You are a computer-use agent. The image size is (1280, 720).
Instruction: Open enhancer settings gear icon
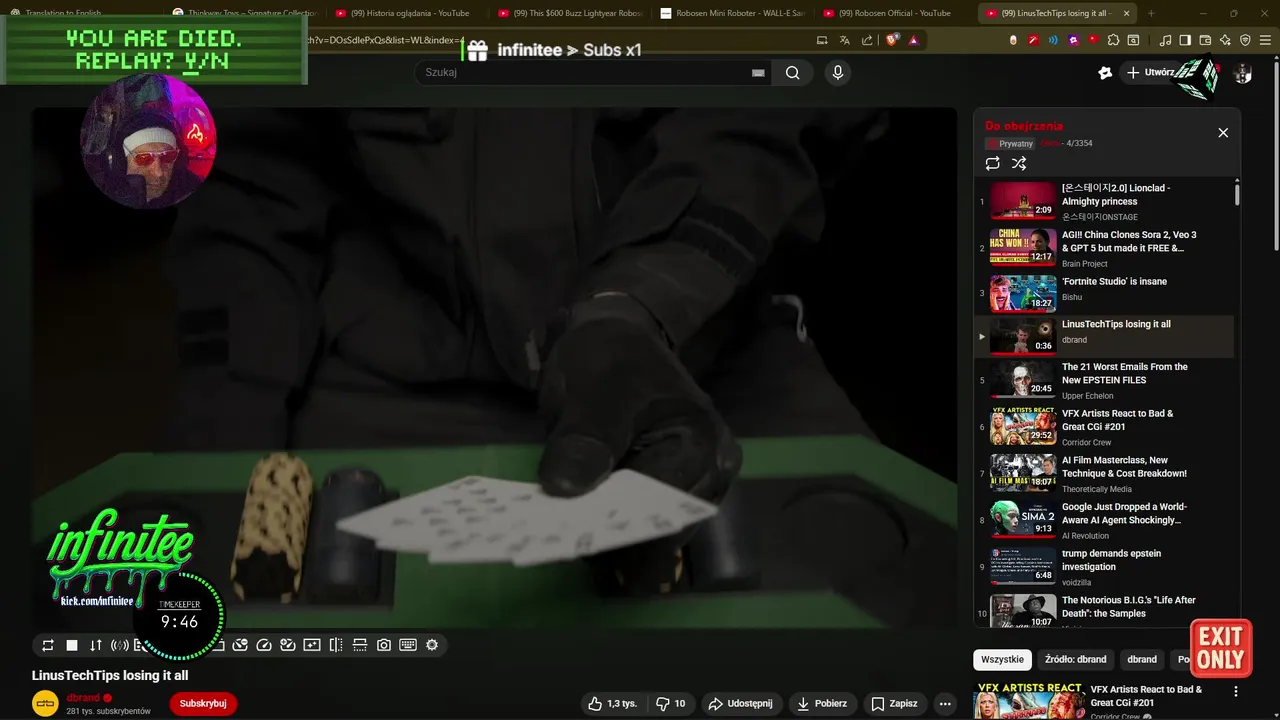pos(432,645)
